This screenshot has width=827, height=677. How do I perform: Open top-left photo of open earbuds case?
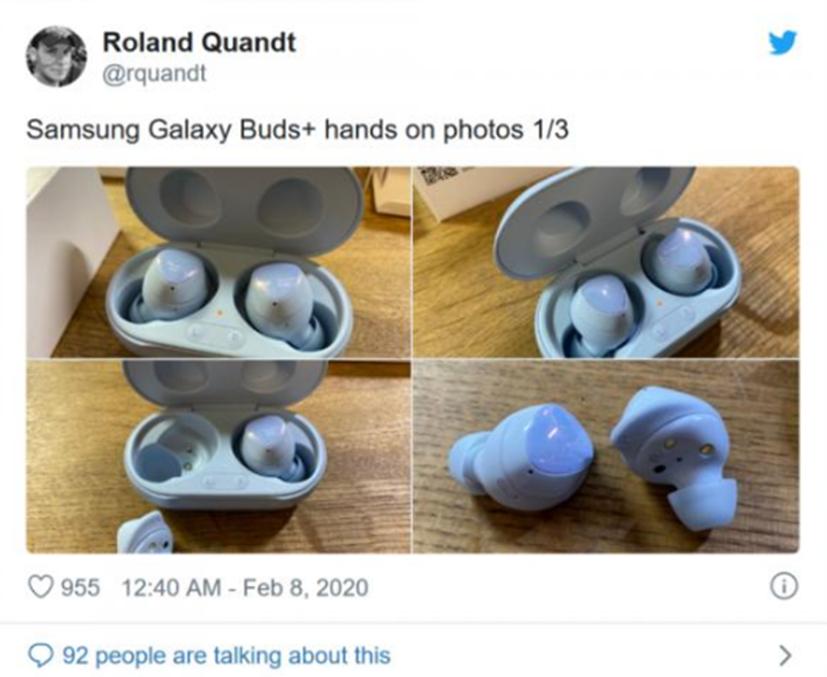point(218,262)
